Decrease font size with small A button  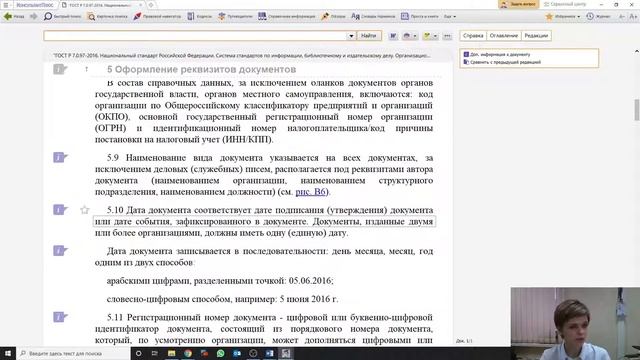click(x=621, y=16)
